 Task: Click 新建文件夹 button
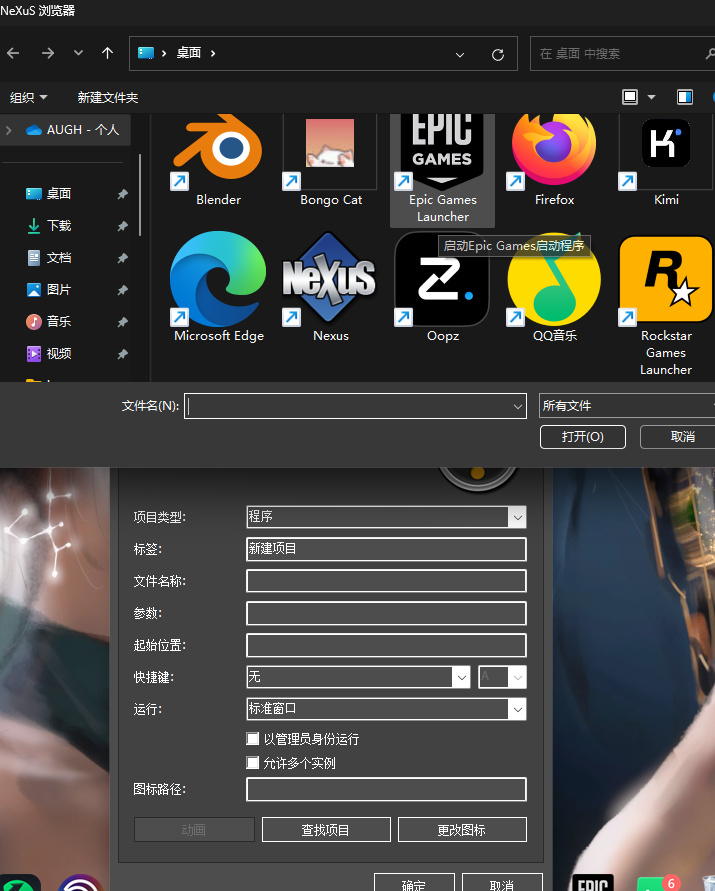pyautogui.click(x=108, y=98)
